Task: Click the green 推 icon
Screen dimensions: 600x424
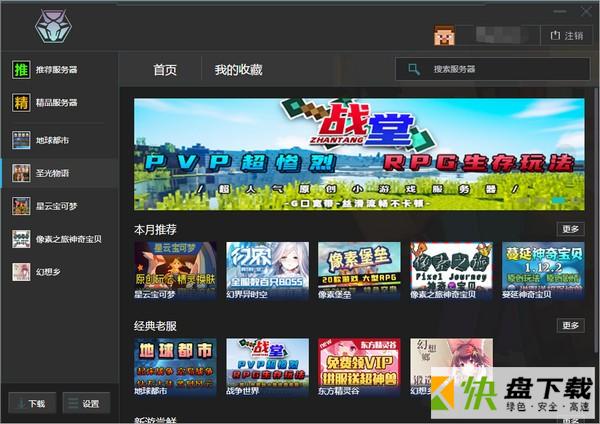Action: [x=21, y=70]
